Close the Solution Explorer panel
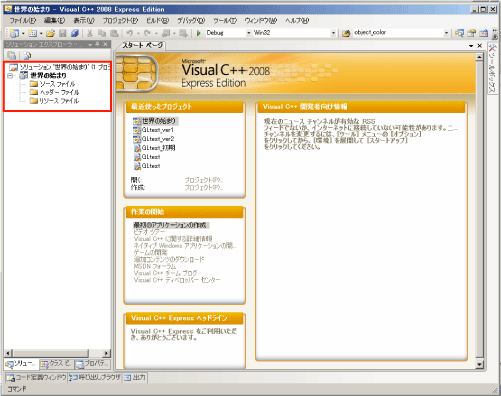The height and width of the screenshot is (396, 501). (105, 44)
